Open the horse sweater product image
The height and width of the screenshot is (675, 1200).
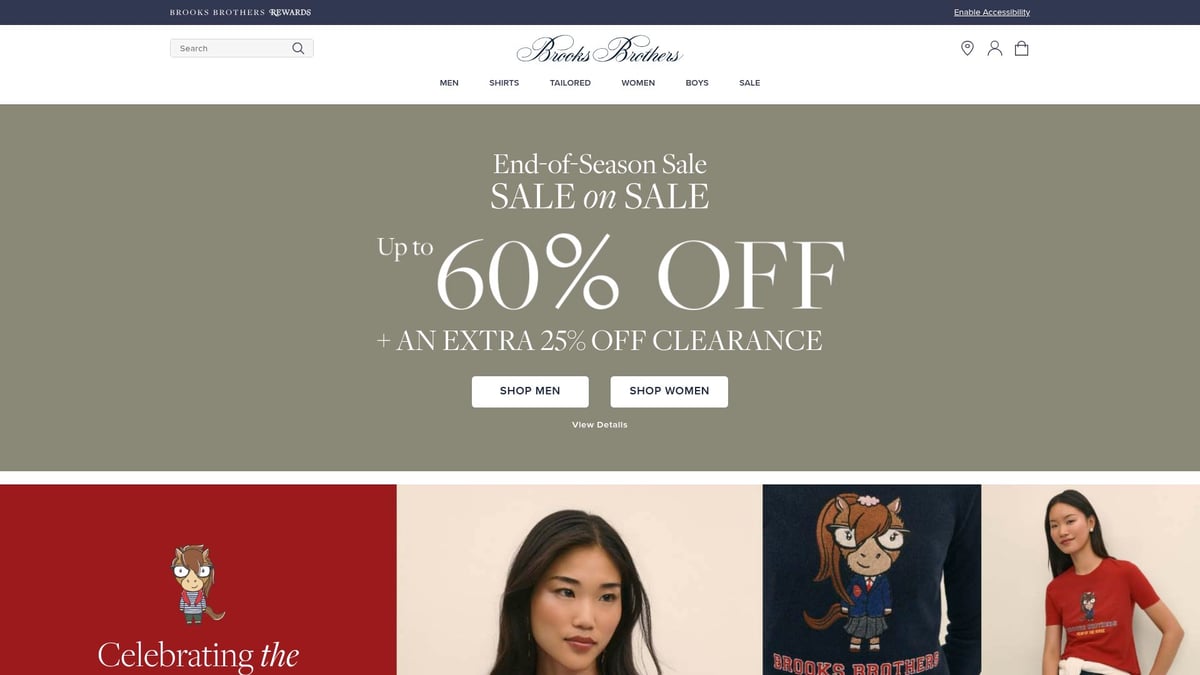tap(872, 580)
